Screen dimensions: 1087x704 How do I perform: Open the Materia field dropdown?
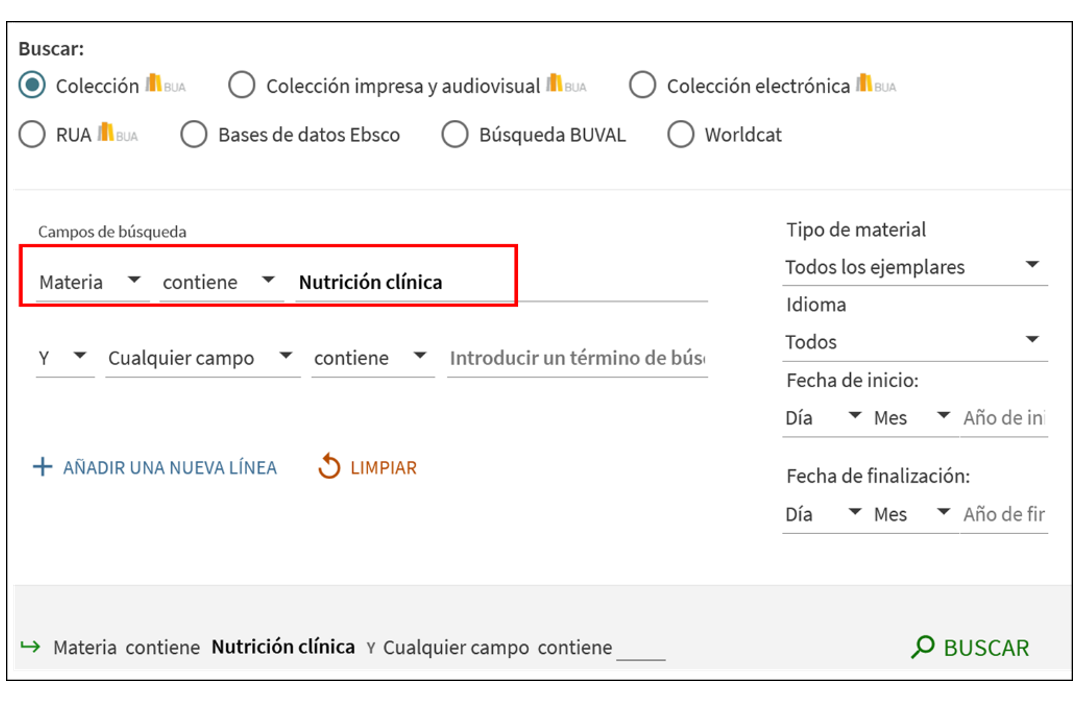92,282
